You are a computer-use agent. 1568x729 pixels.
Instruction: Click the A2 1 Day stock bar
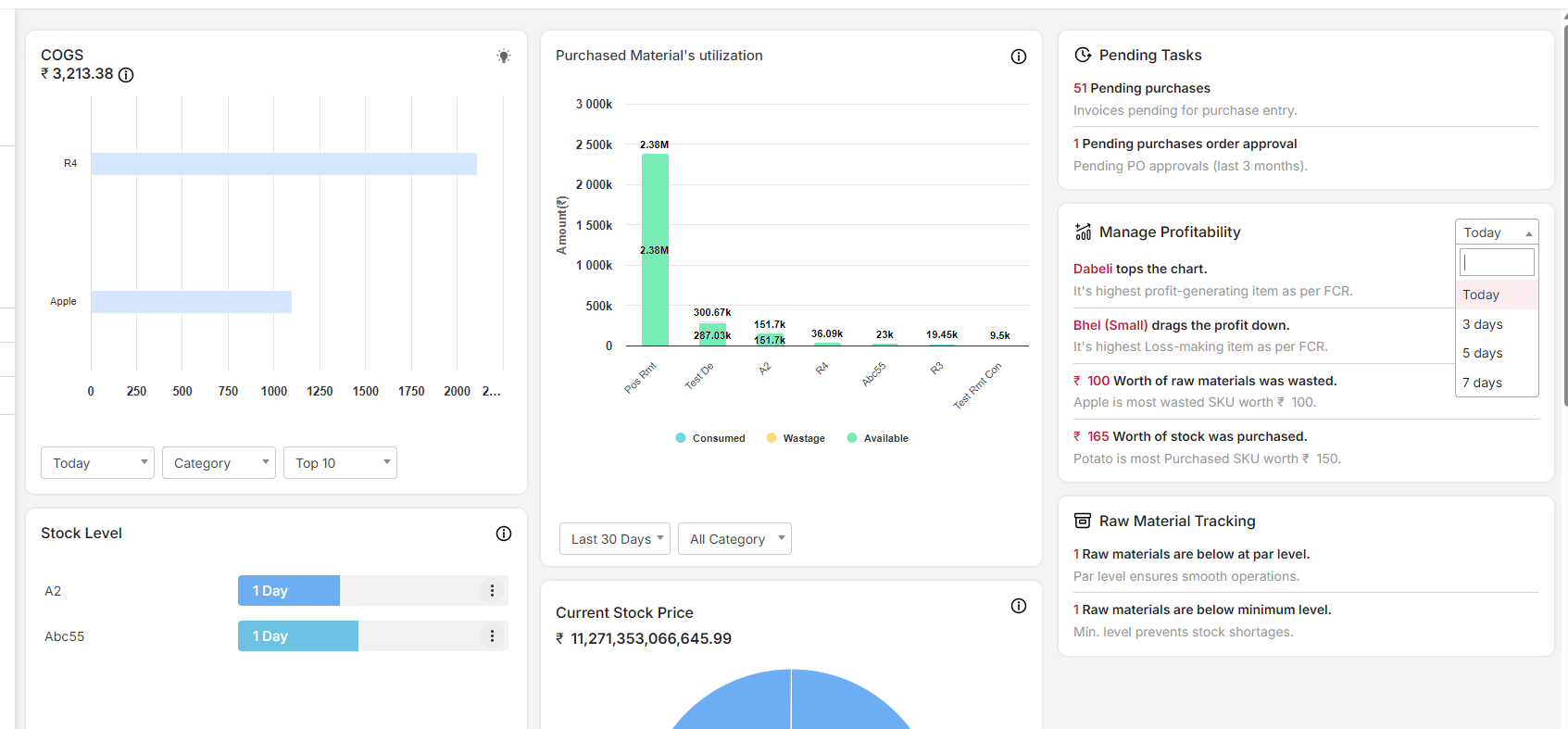tap(289, 591)
